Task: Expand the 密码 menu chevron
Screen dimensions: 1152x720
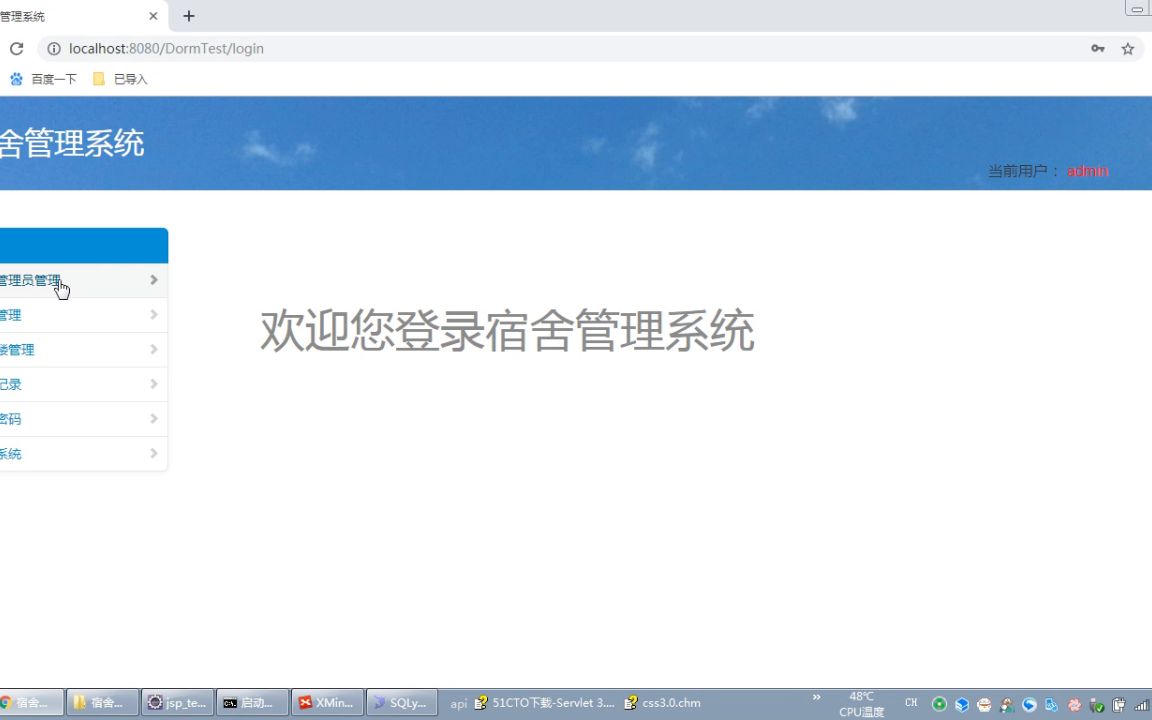Action: (x=152, y=418)
